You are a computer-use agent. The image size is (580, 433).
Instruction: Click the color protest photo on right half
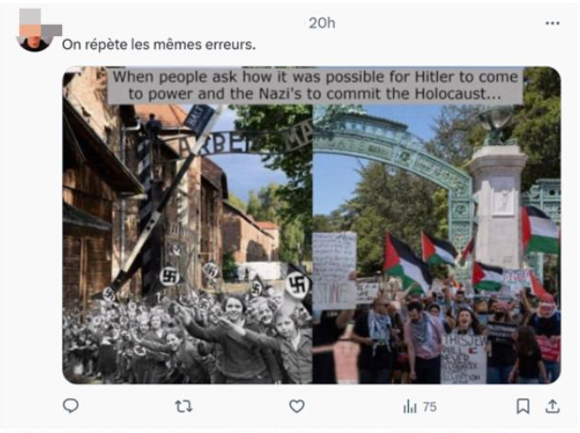pyautogui.click(x=436, y=244)
